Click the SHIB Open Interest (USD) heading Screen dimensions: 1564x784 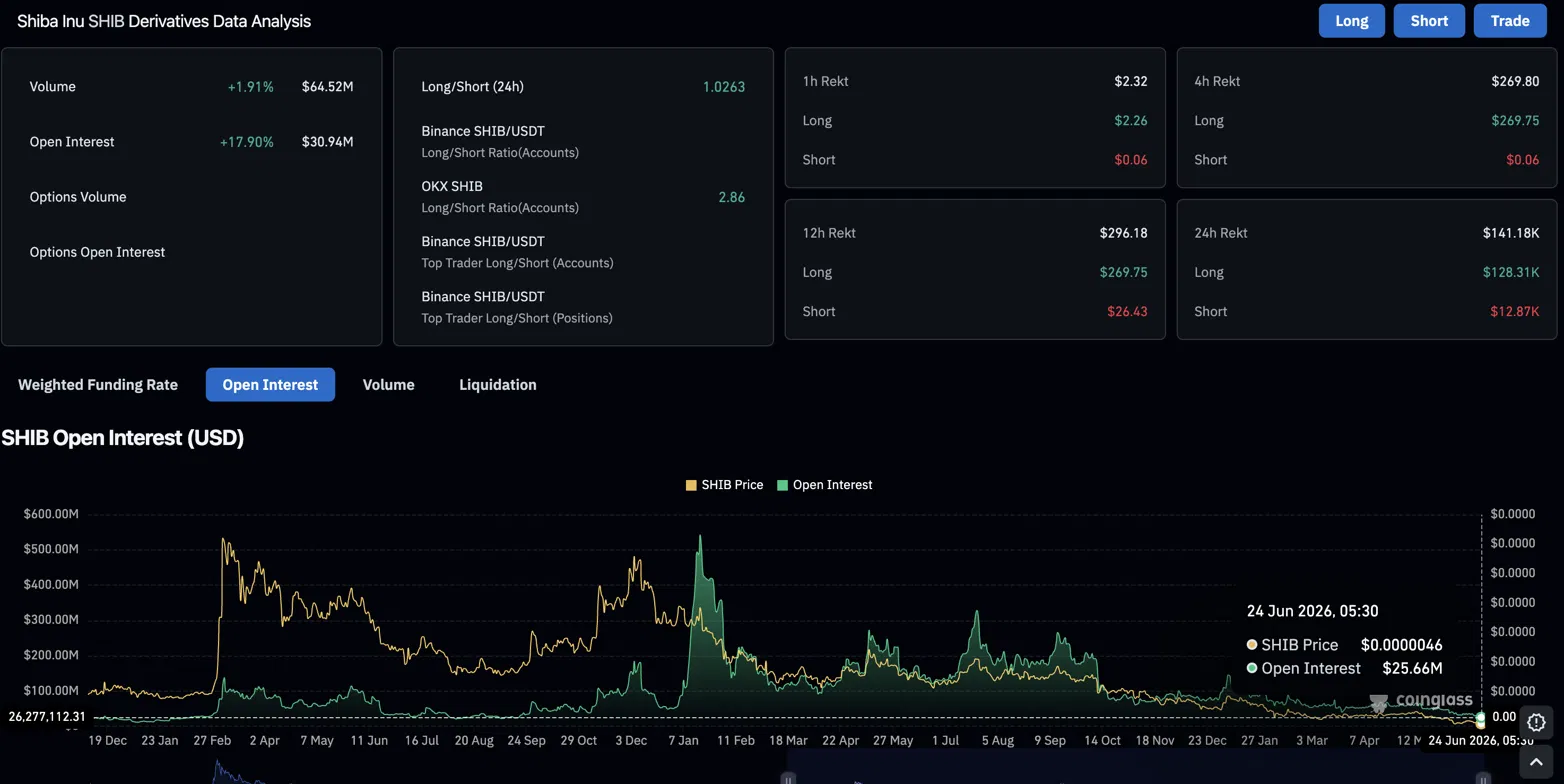tap(123, 438)
